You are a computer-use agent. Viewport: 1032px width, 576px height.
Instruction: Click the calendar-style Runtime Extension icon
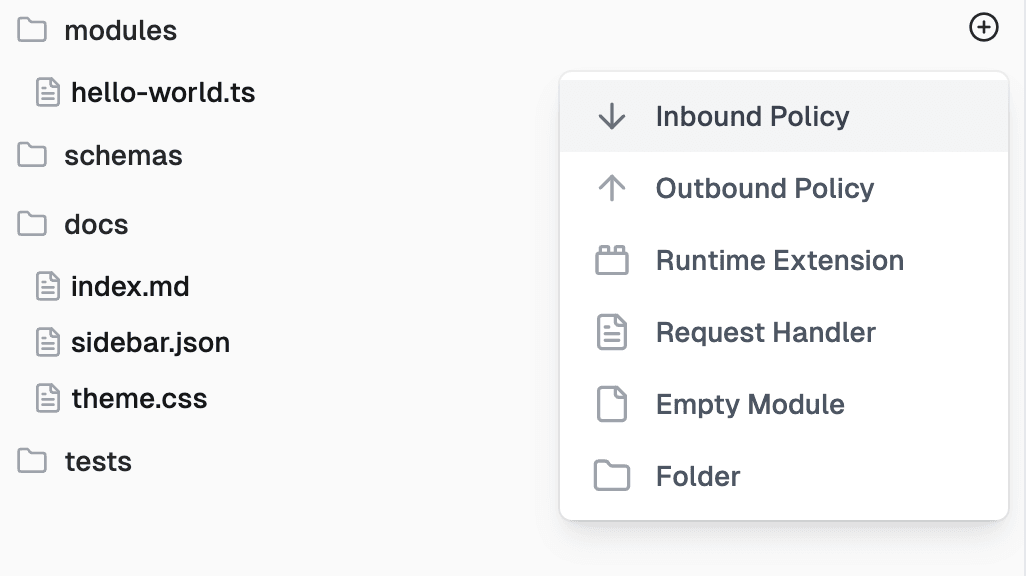610,260
